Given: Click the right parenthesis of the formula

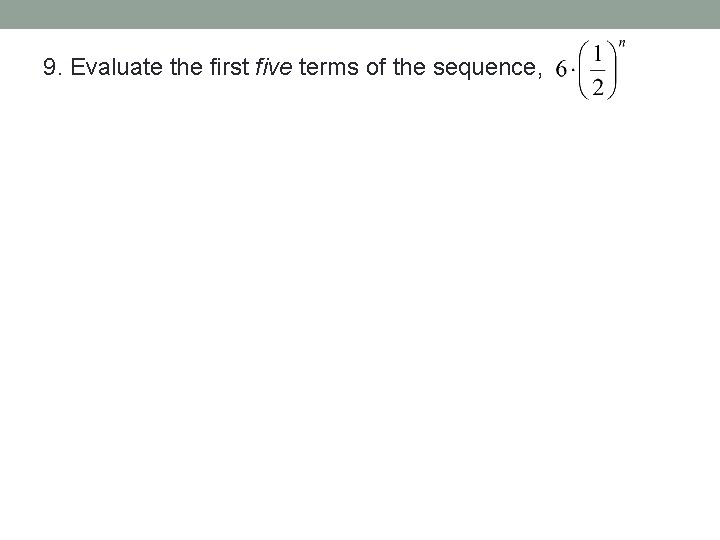Looking at the screenshot, I should (613, 71).
